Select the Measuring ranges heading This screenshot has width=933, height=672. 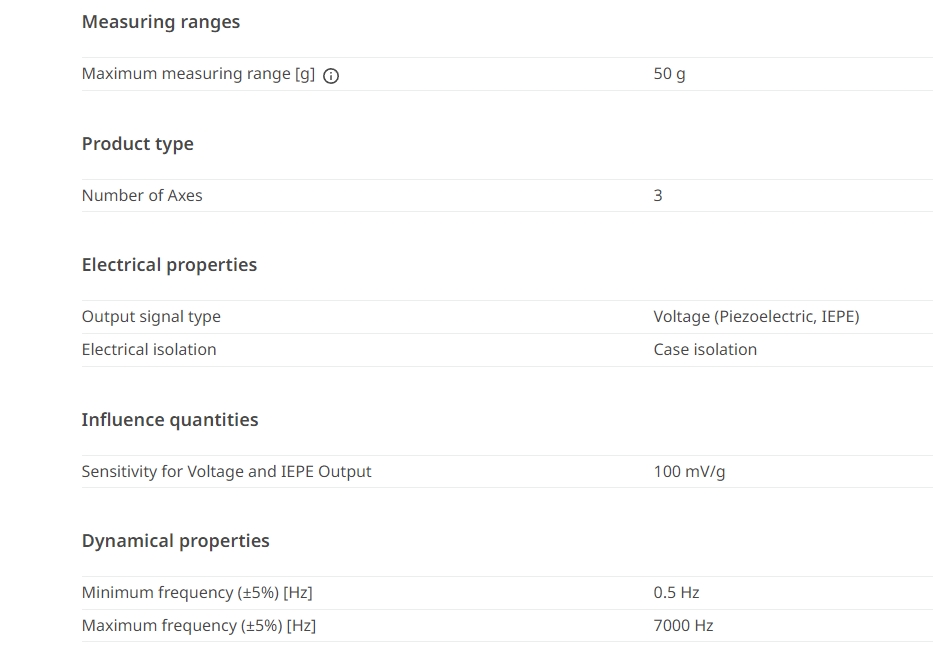coord(161,22)
